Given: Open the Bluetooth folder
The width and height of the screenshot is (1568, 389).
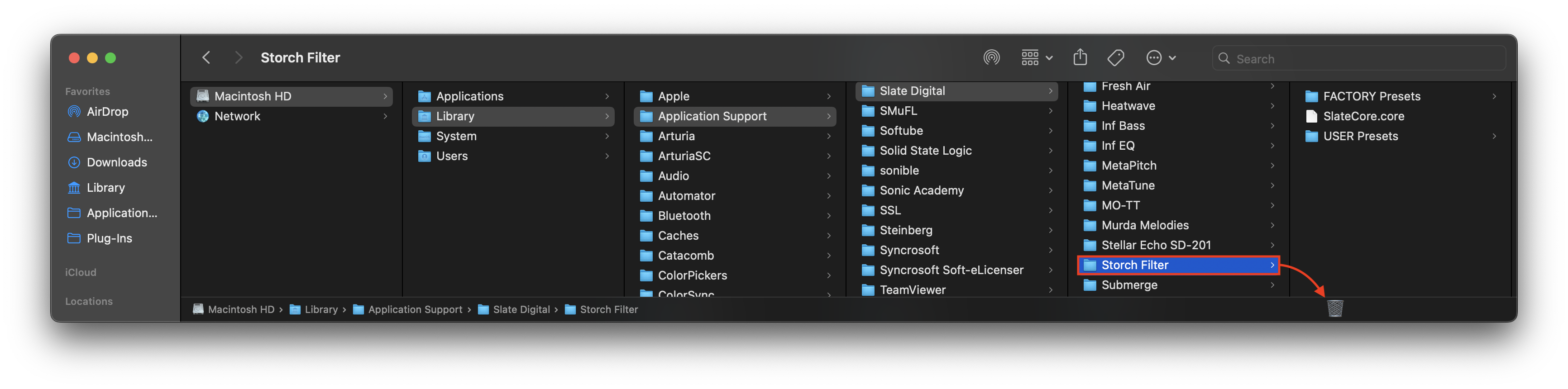Looking at the screenshot, I should click(x=735, y=216).
